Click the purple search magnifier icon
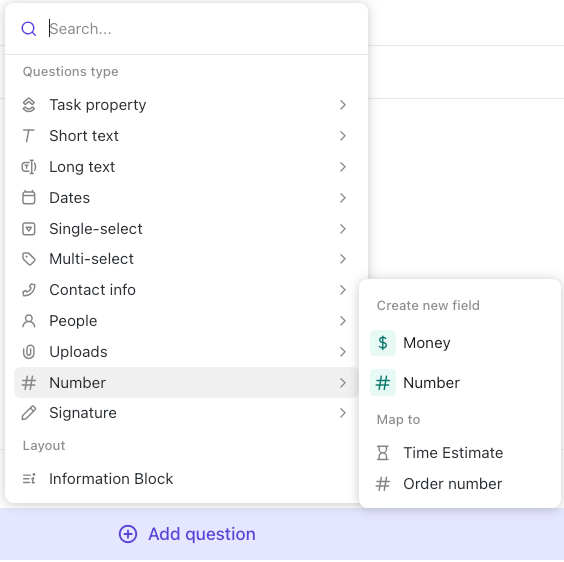 28,29
